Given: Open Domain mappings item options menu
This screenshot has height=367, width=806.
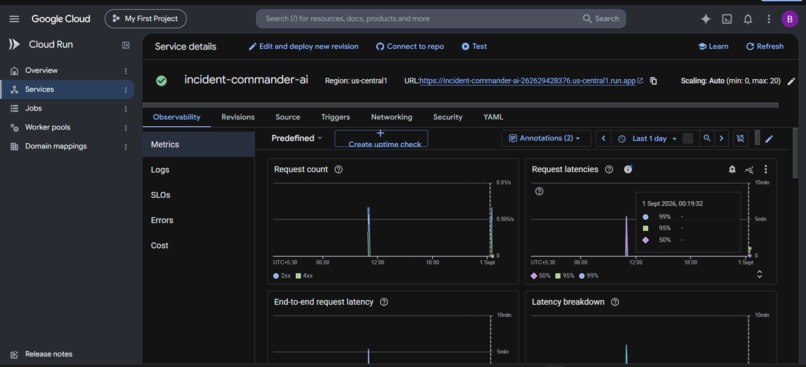Looking at the screenshot, I should [x=125, y=147].
